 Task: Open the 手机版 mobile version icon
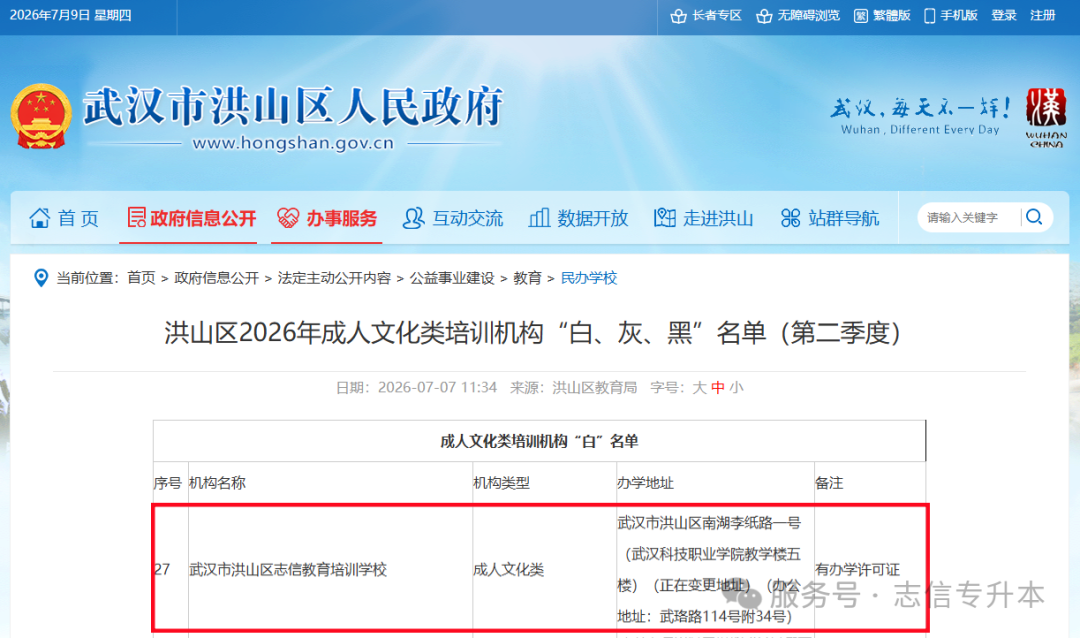(x=929, y=16)
